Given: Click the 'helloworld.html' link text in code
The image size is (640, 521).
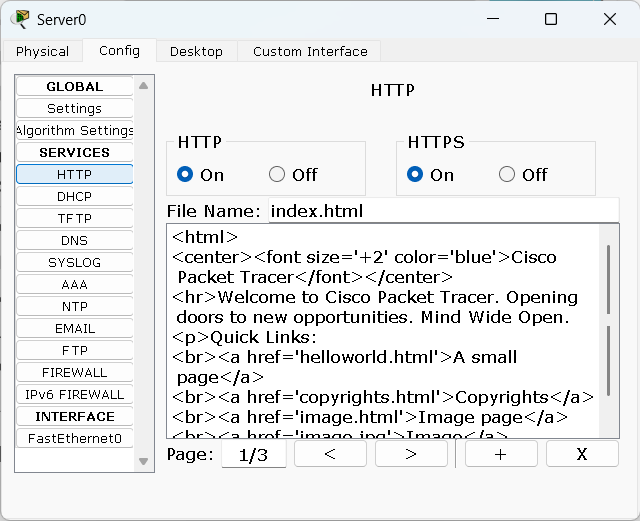Looking at the screenshot, I should point(367,357).
